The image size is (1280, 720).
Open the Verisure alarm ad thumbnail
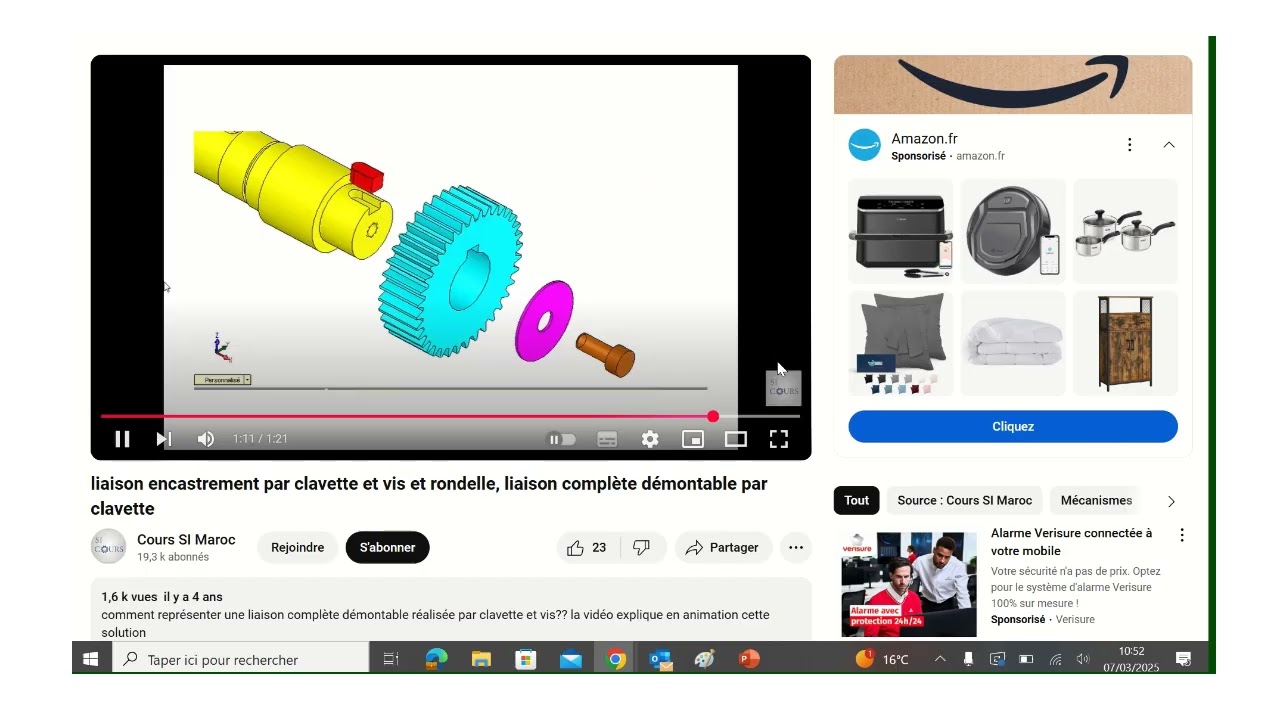click(909, 584)
